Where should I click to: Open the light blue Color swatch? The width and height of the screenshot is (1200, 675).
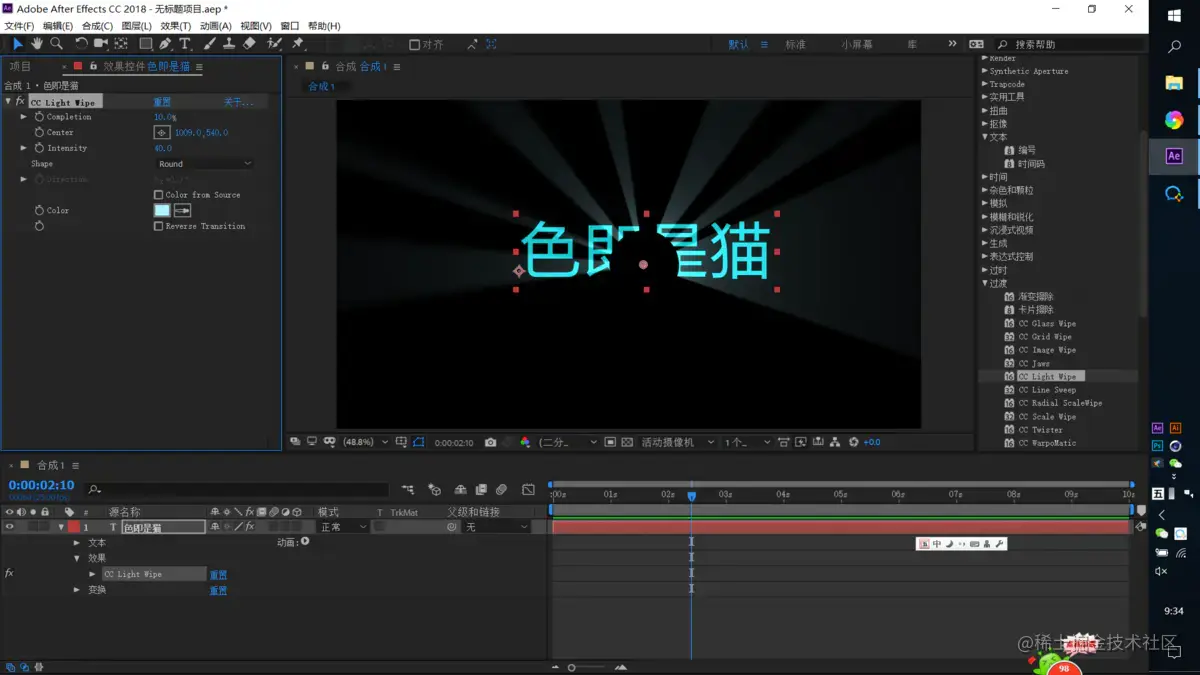pos(162,210)
